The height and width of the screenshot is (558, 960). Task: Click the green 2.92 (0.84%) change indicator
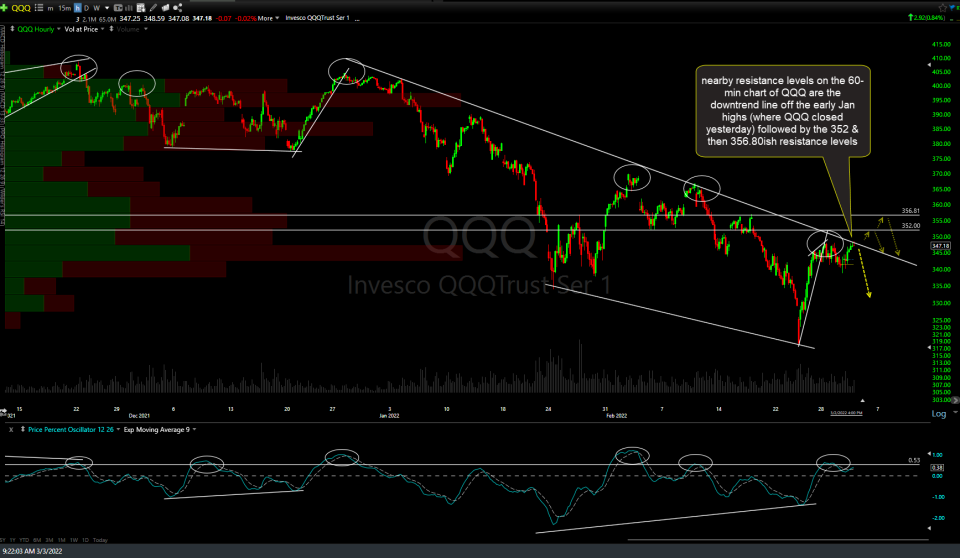point(927,18)
